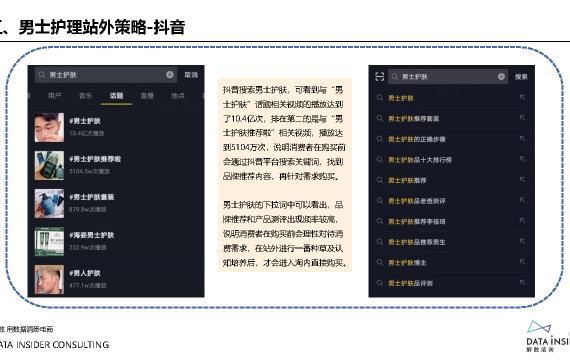Click magnifier icon before 男士护肤品评测

(380, 283)
